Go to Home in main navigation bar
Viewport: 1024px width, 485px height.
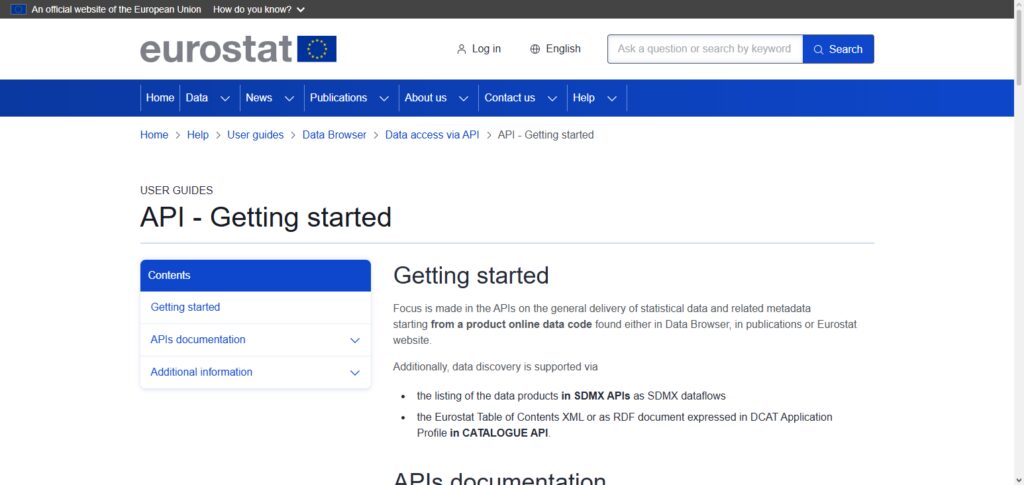tap(160, 98)
